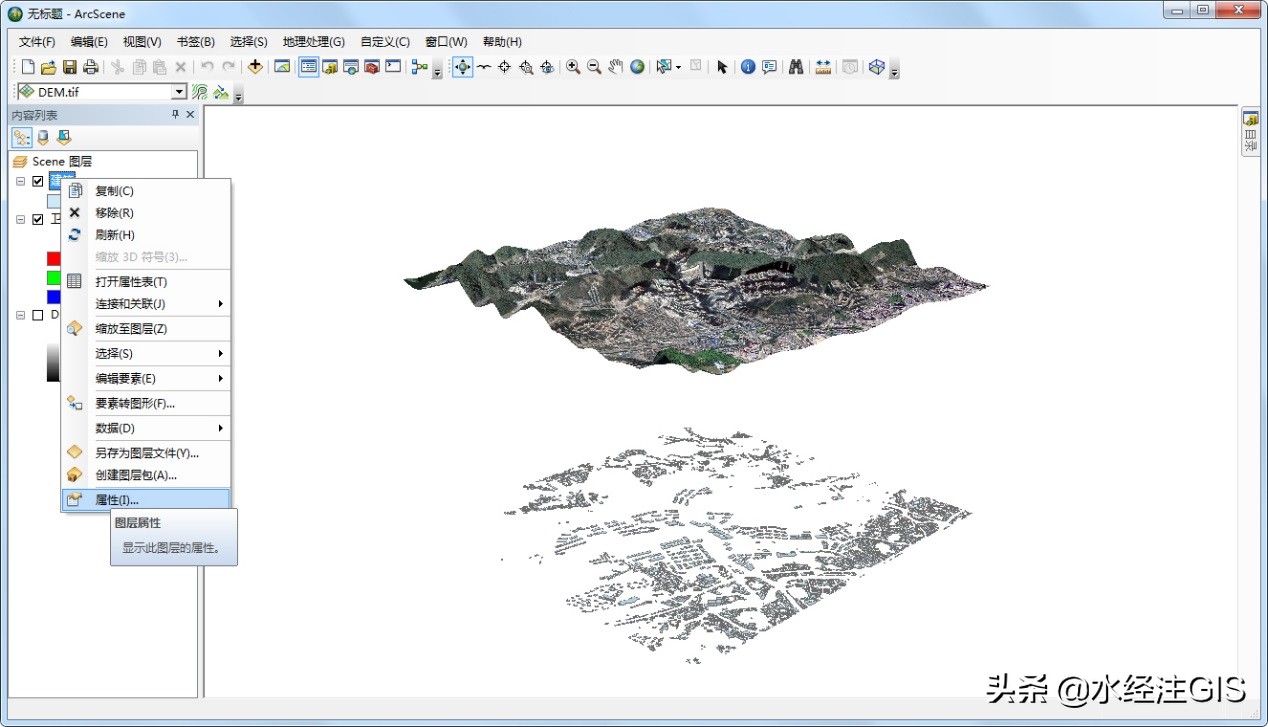Open the ArcToolbox red toolbox icon

coord(371,67)
